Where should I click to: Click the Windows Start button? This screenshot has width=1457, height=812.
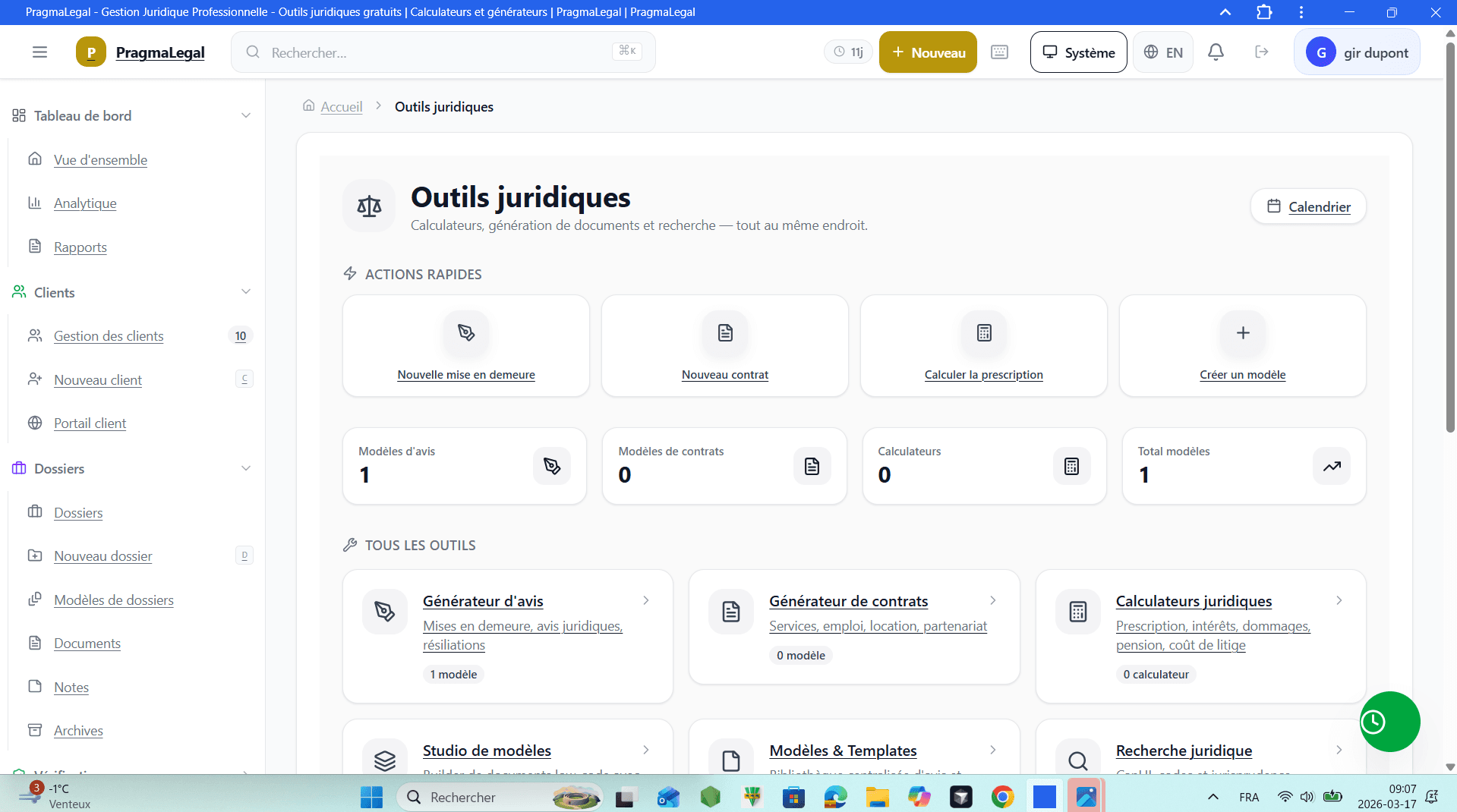pos(371,797)
